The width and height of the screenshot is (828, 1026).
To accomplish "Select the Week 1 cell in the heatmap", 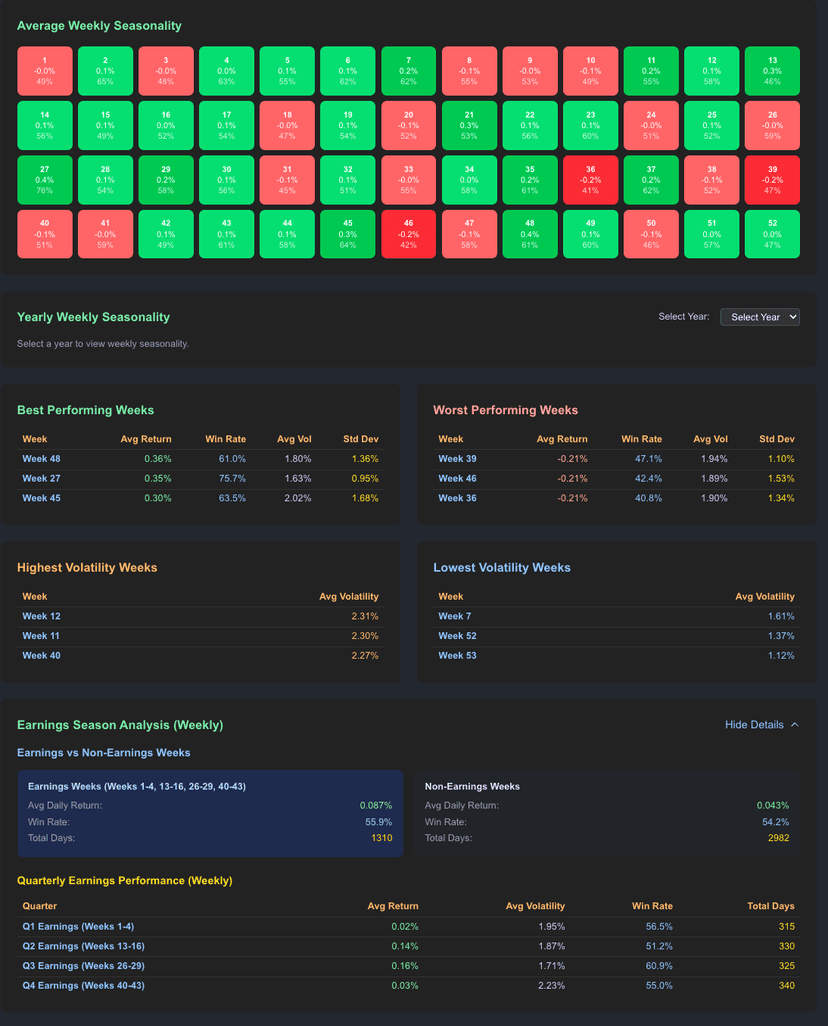I will coord(44,70).
